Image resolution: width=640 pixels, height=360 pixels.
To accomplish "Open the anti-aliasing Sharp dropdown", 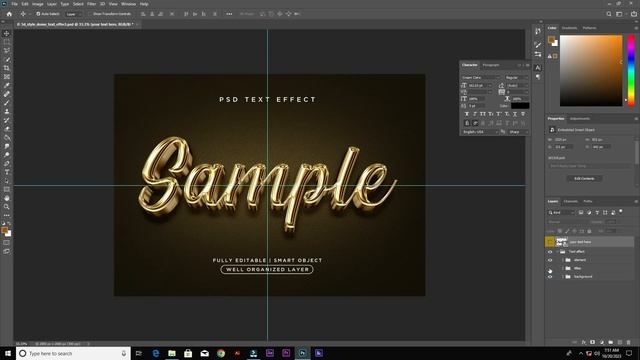I will pyautogui.click(x=518, y=132).
